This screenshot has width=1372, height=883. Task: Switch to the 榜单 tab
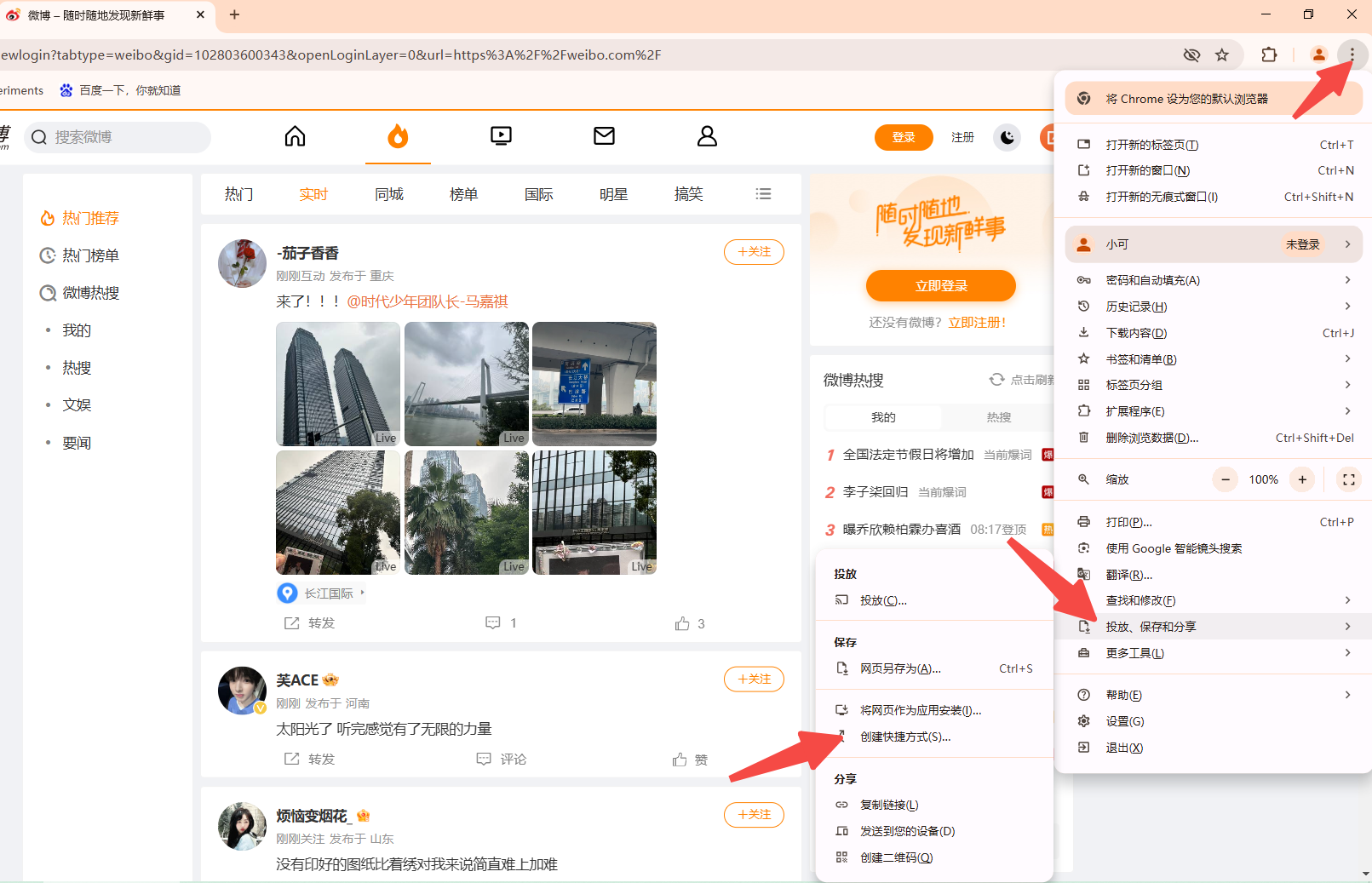pyautogui.click(x=464, y=194)
